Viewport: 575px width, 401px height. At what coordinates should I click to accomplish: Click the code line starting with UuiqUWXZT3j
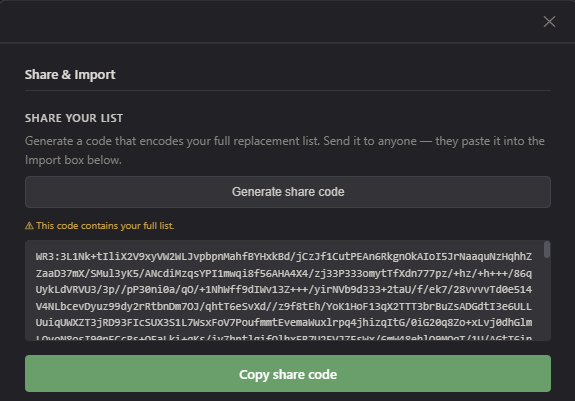click(x=284, y=323)
